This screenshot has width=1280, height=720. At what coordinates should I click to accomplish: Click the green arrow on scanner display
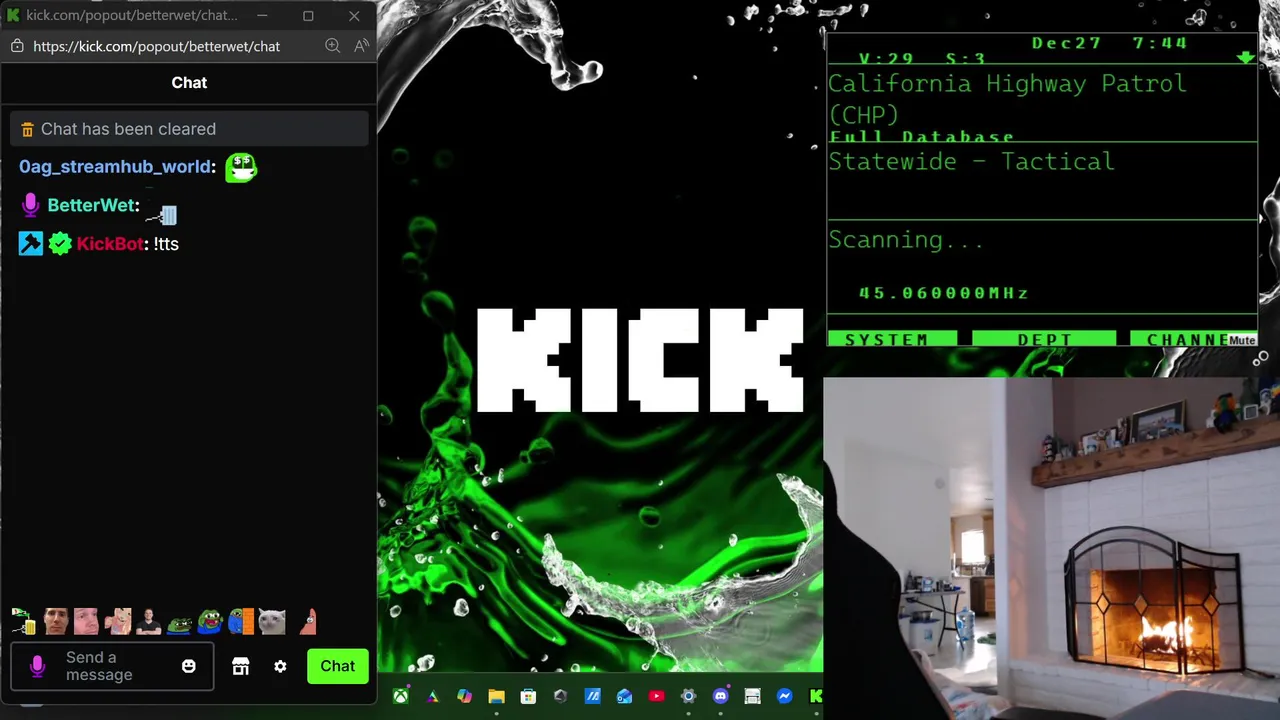(1245, 58)
